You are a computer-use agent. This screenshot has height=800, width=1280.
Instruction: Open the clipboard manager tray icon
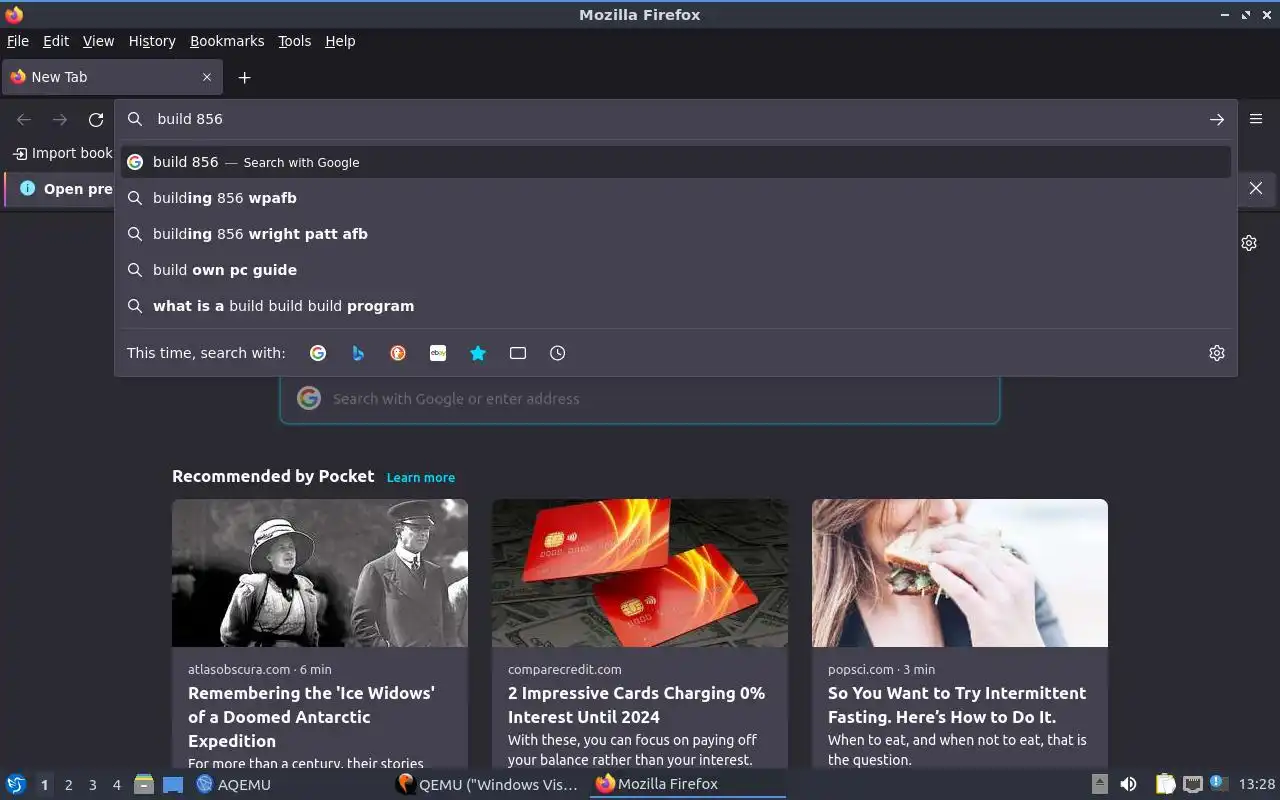click(1165, 784)
